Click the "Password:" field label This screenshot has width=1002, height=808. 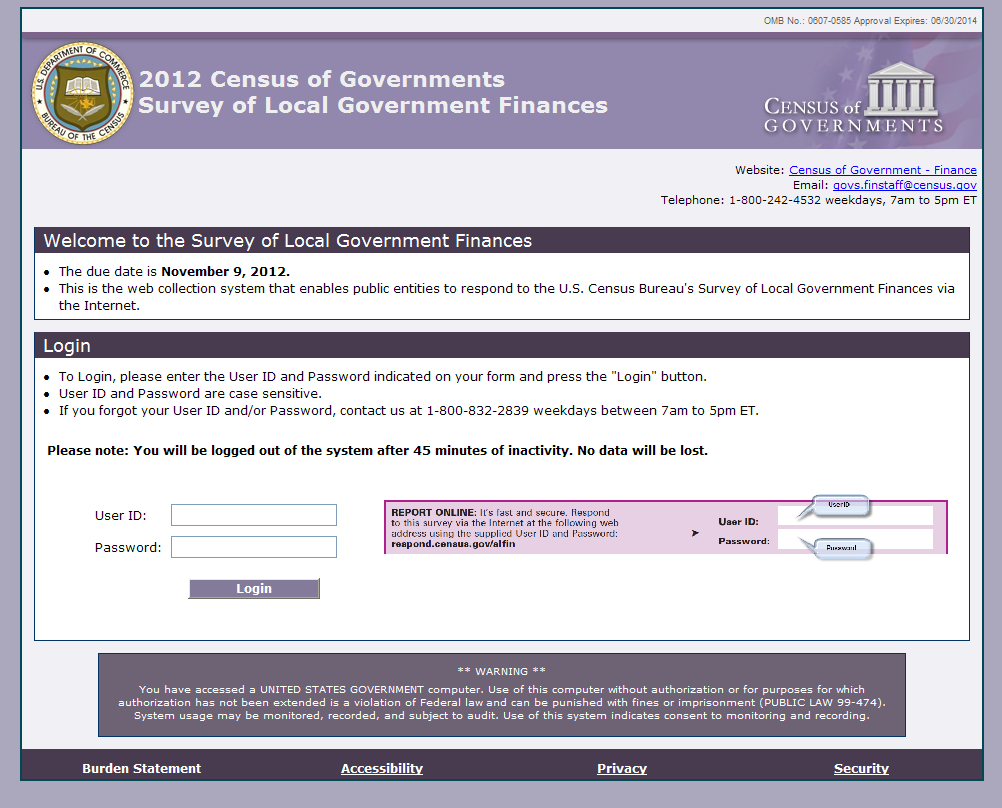point(128,548)
